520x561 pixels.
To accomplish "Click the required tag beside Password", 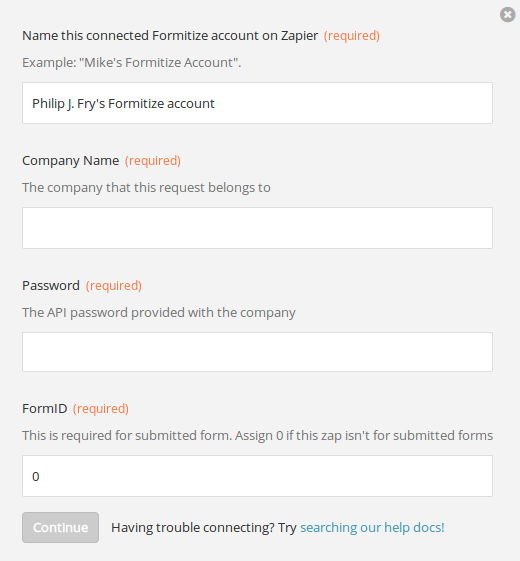I will coord(113,286).
